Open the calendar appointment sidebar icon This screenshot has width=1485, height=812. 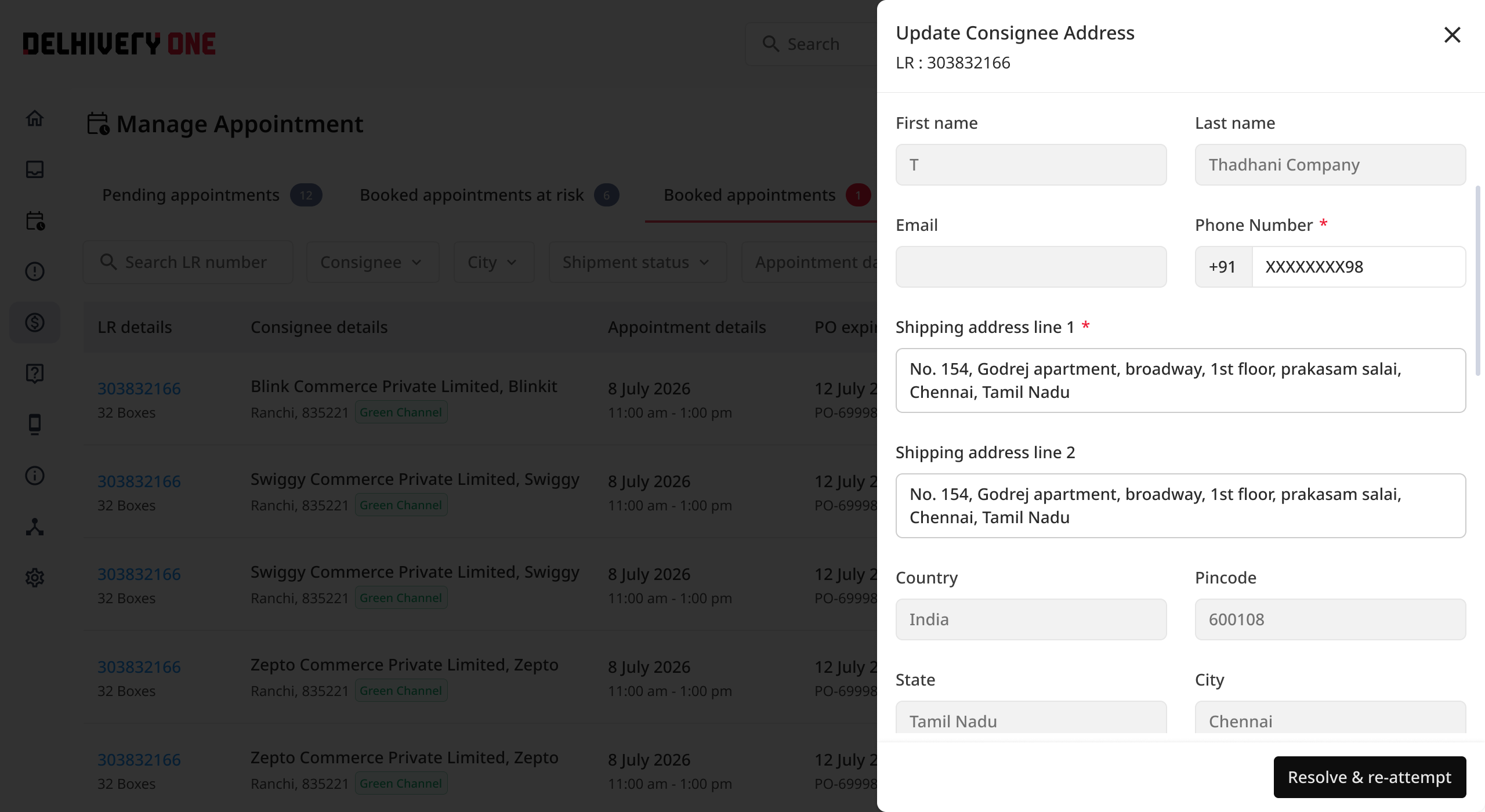[x=35, y=220]
